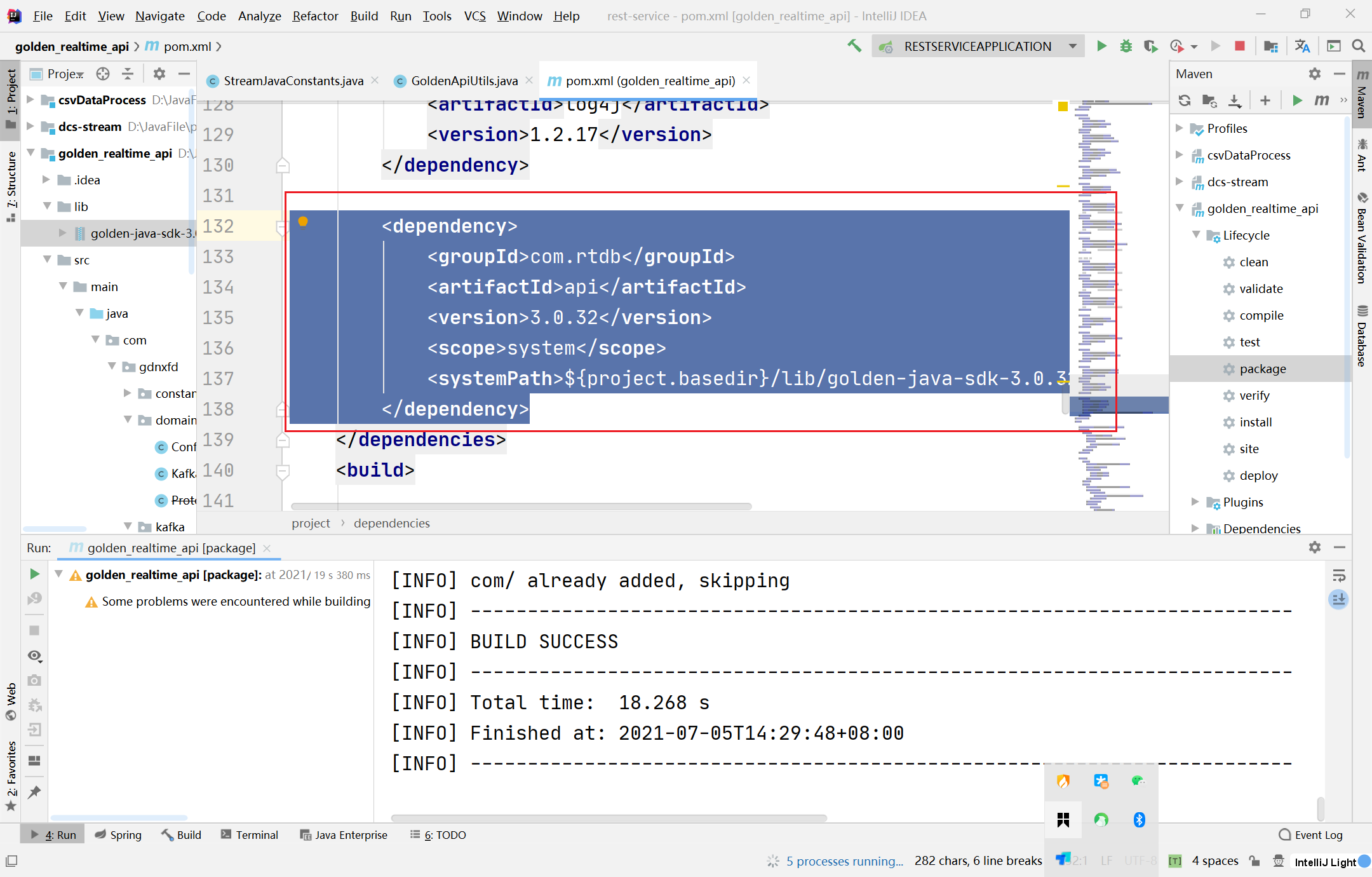Viewport: 1372px width, 877px height.
Task: Expand Profiles node in Maven panel
Action: point(1180,128)
